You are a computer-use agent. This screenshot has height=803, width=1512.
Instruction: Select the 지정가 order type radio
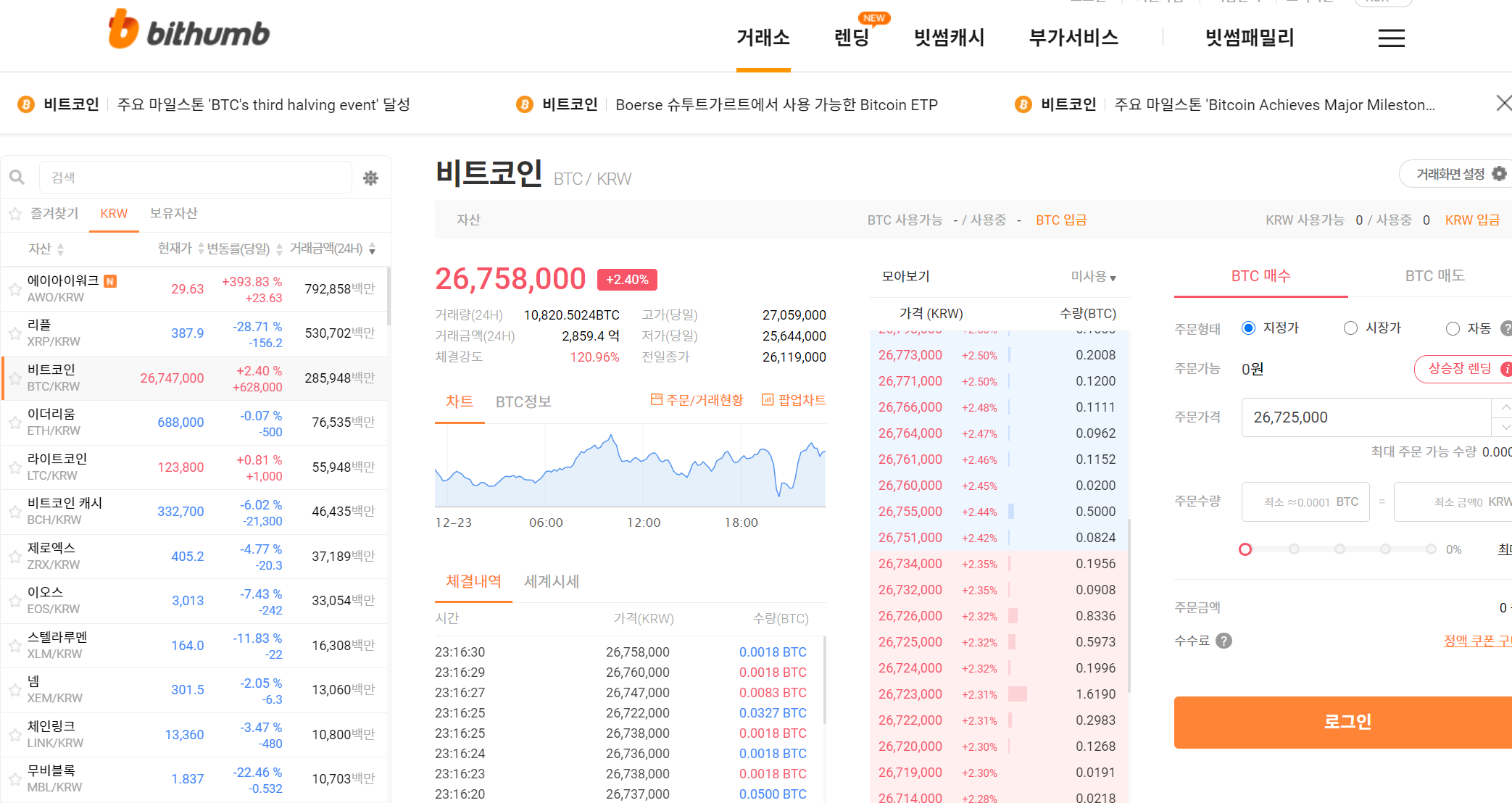1248,328
